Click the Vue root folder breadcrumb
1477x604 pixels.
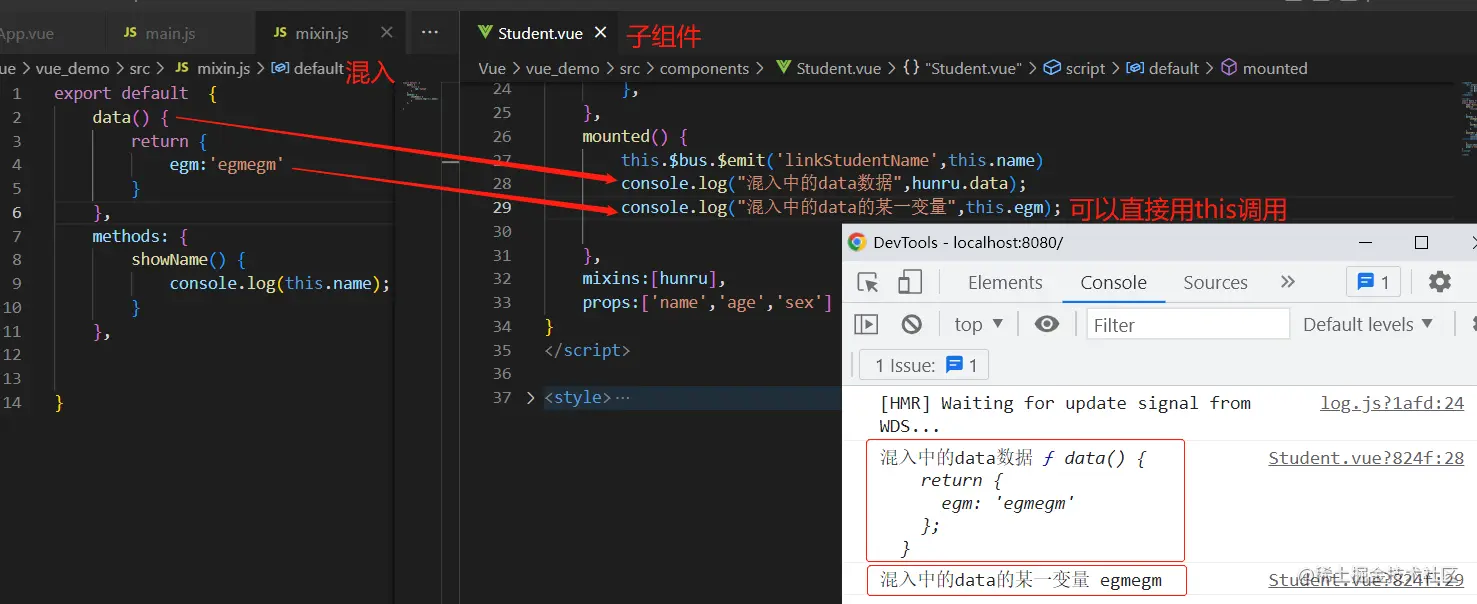pos(492,68)
